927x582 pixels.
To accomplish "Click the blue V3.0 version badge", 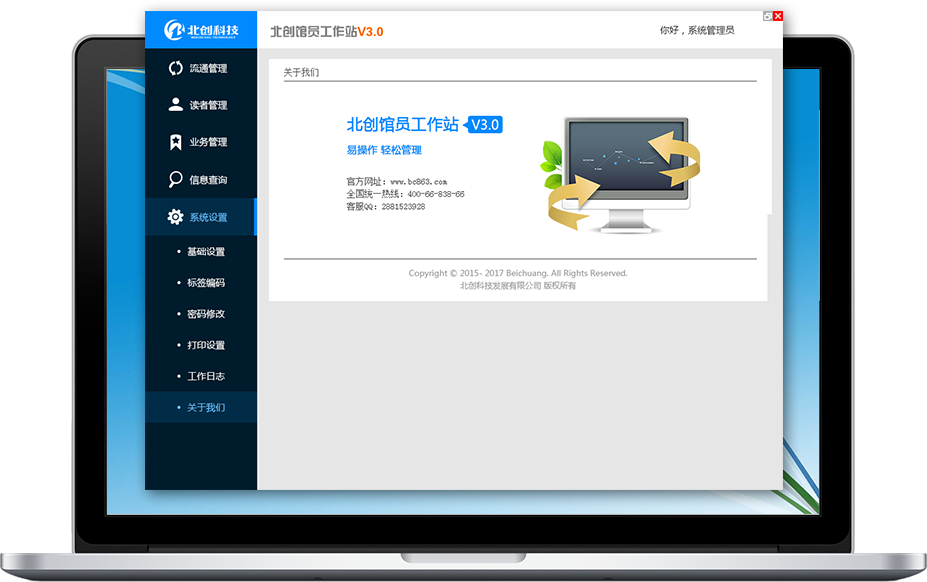I will [485, 125].
